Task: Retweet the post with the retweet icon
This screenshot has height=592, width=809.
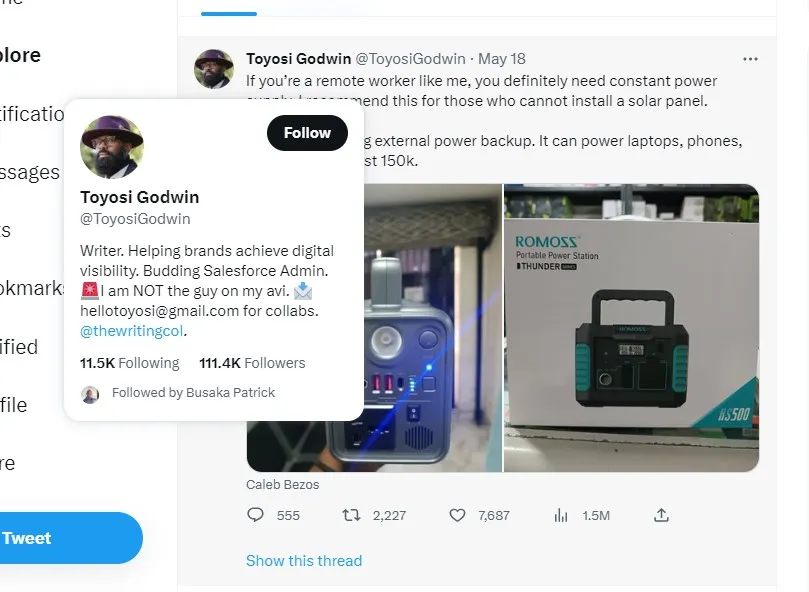Action: pos(350,515)
